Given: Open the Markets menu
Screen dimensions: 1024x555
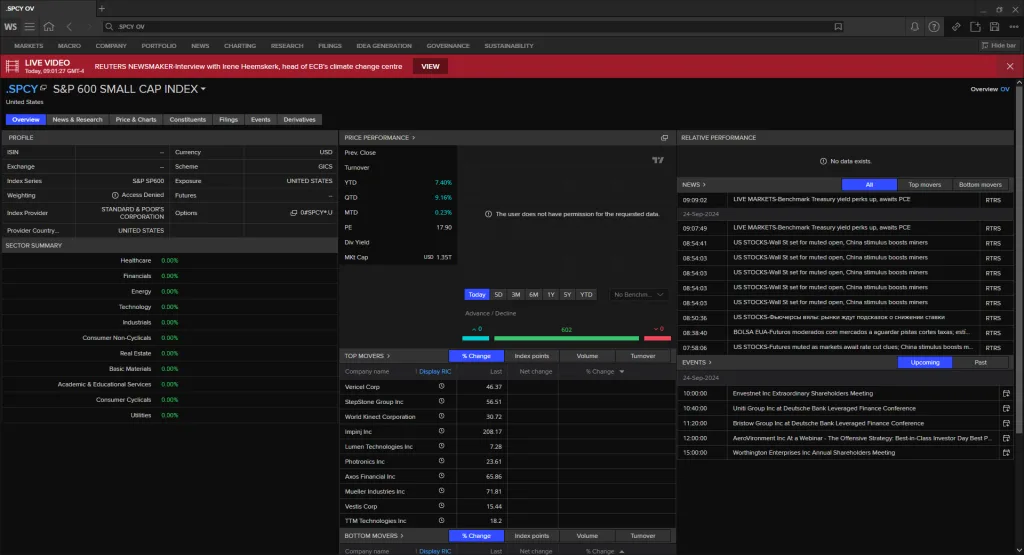Looking at the screenshot, I should 28,46.
